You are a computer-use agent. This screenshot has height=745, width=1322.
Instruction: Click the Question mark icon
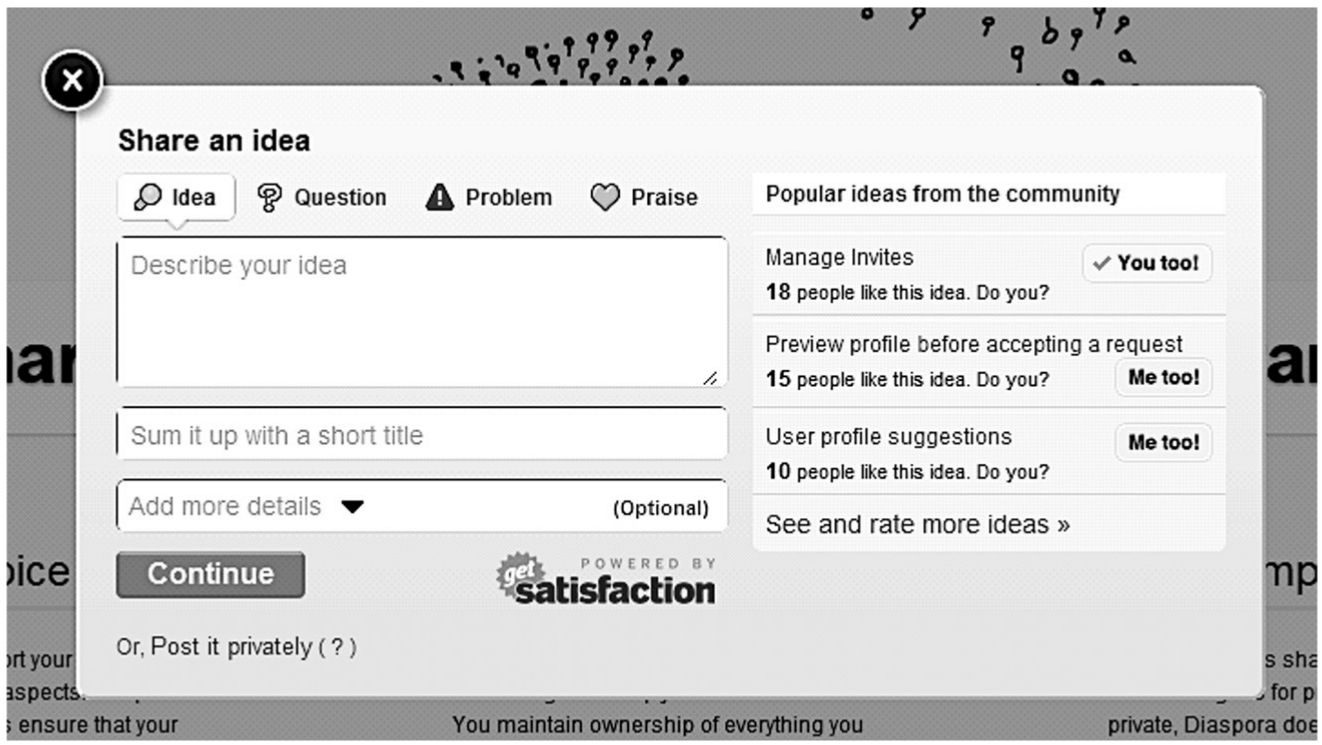269,198
